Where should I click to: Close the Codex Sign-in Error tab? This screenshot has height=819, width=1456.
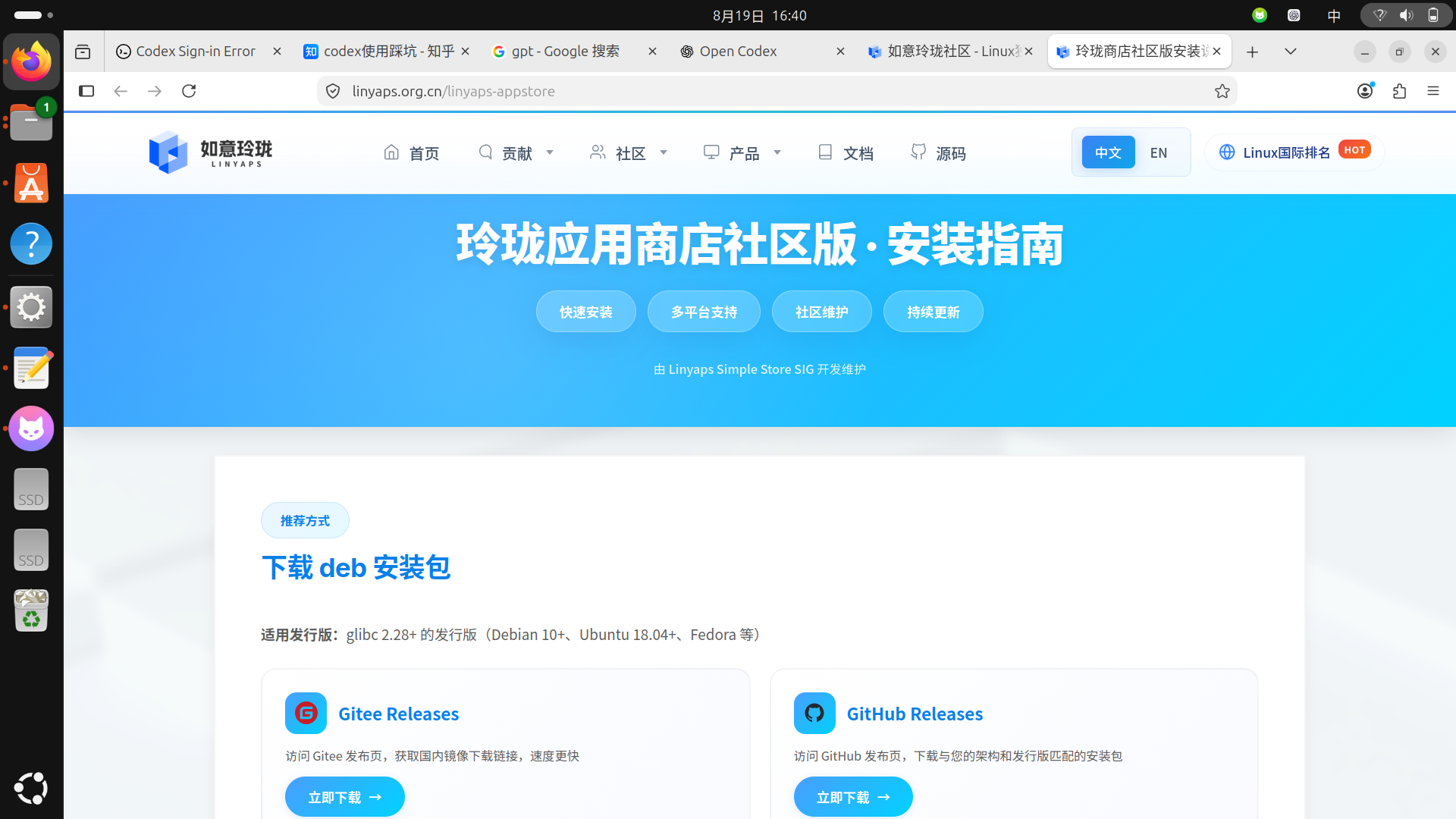(x=277, y=52)
